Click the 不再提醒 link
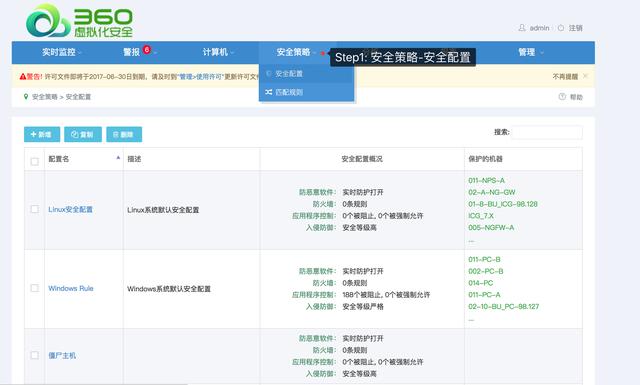The image size is (640, 385). point(565,76)
